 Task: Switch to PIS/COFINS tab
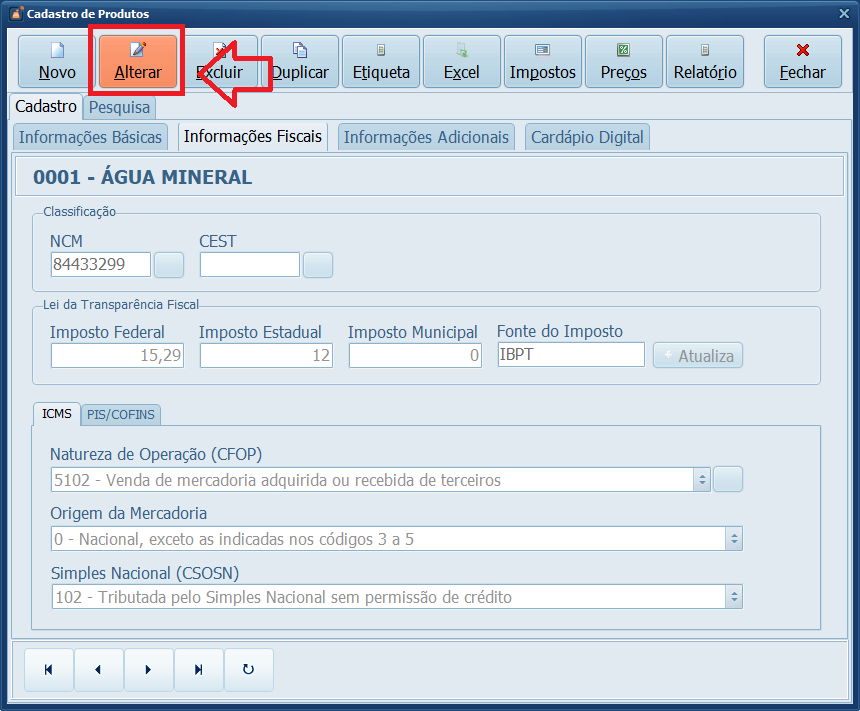(x=122, y=414)
